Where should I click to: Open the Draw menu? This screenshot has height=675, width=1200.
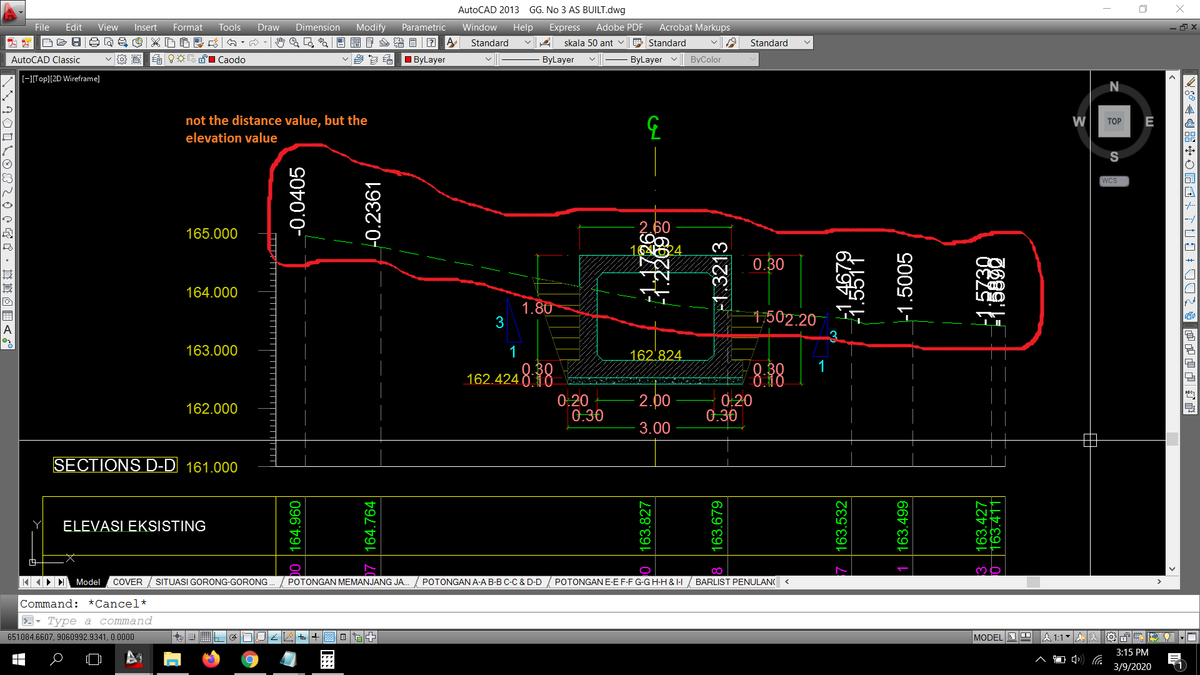click(x=268, y=27)
